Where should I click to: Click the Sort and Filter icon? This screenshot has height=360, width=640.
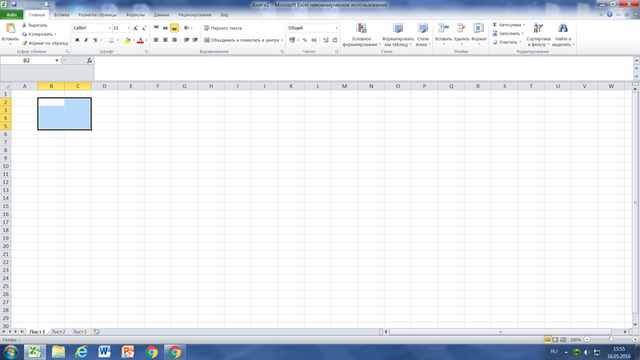tap(538, 28)
